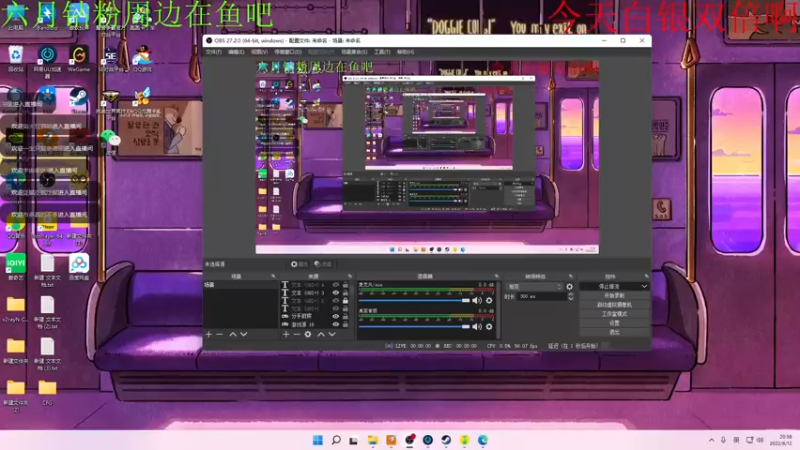Open the Steam desktop shortcut
Viewport: 800px width, 450px height.
[79, 101]
